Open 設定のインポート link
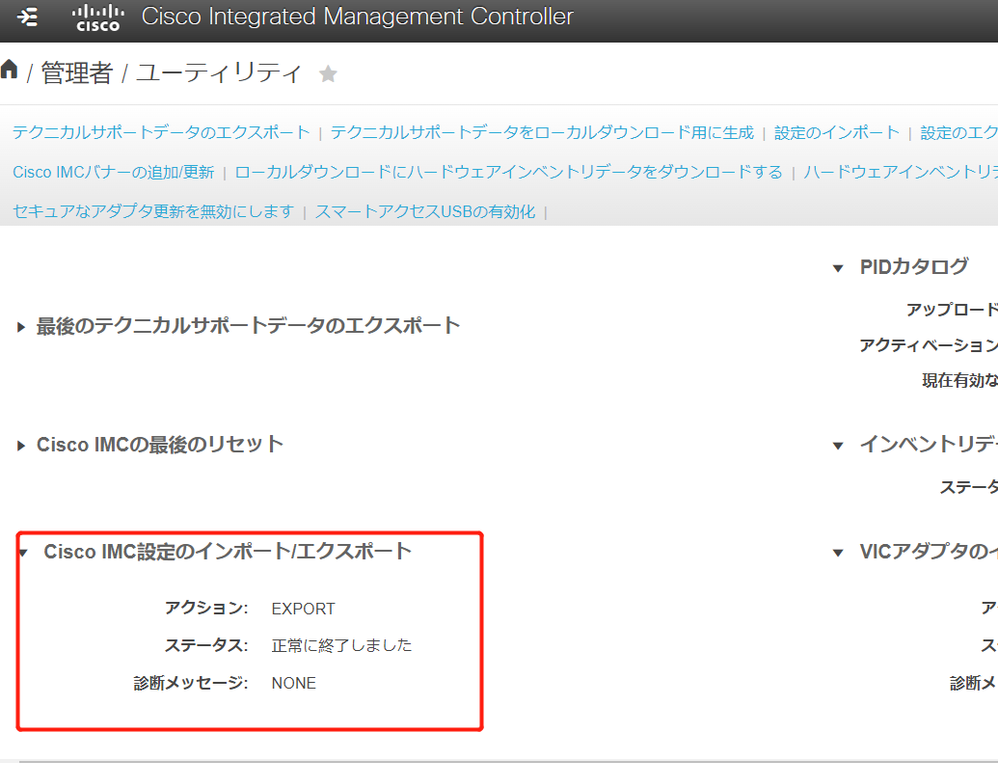 coord(836,132)
